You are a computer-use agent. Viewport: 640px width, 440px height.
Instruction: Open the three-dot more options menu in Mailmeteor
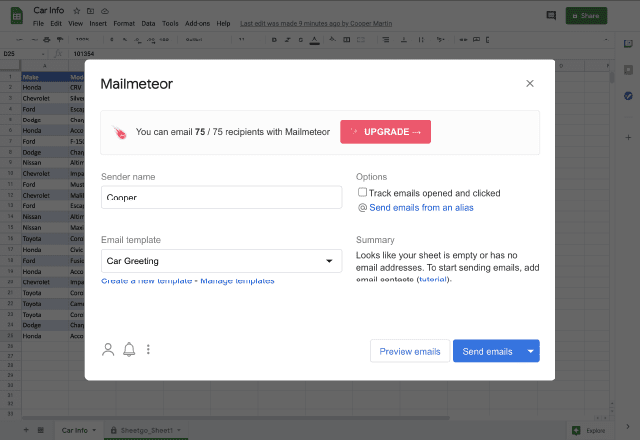pyautogui.click(x=148, y=349)
